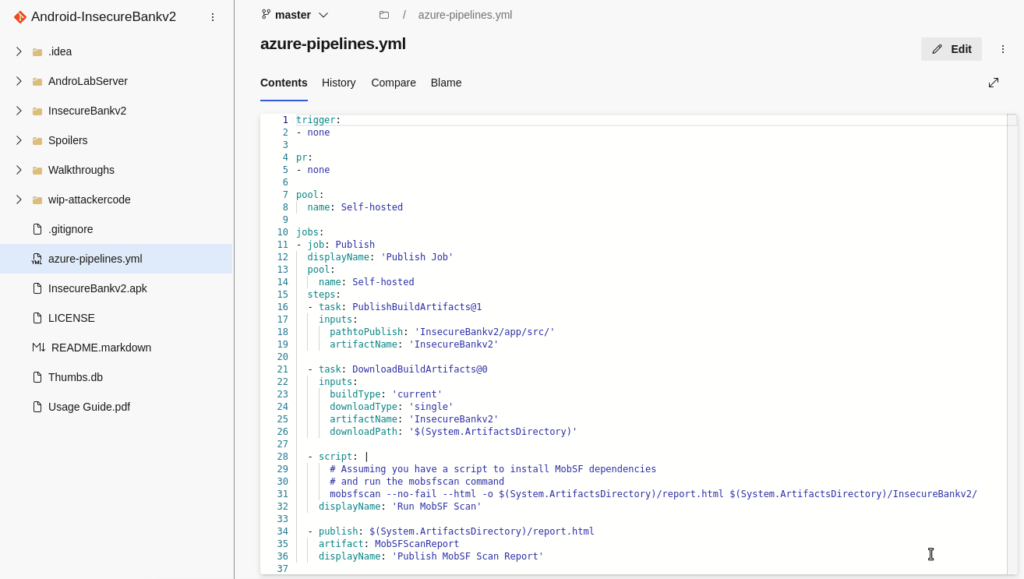Select README.markdown in file tree
The image size is (1024, 579).
[x=101, y=347]
